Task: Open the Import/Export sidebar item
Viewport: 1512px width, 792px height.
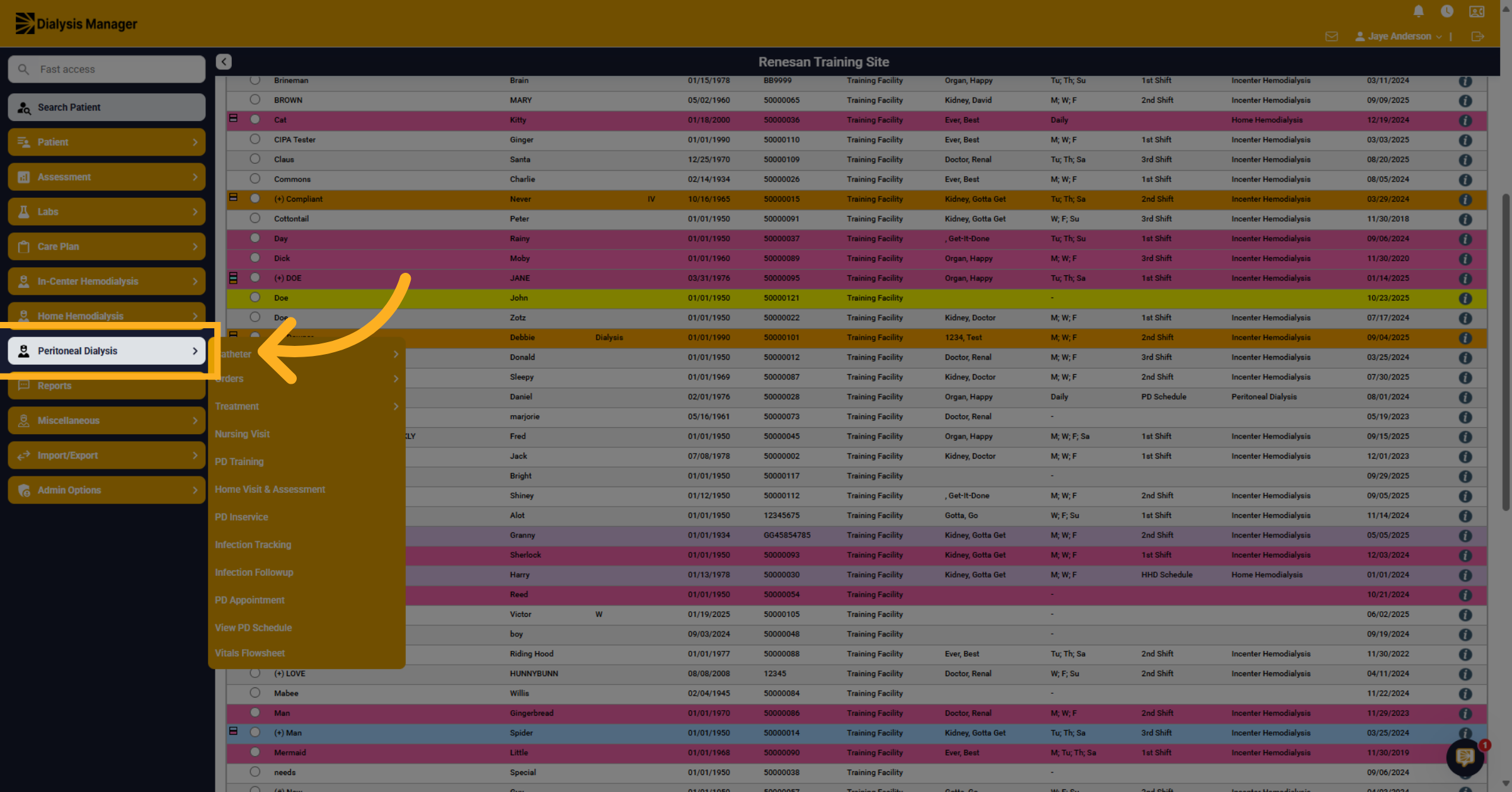Action: (106, 456)
